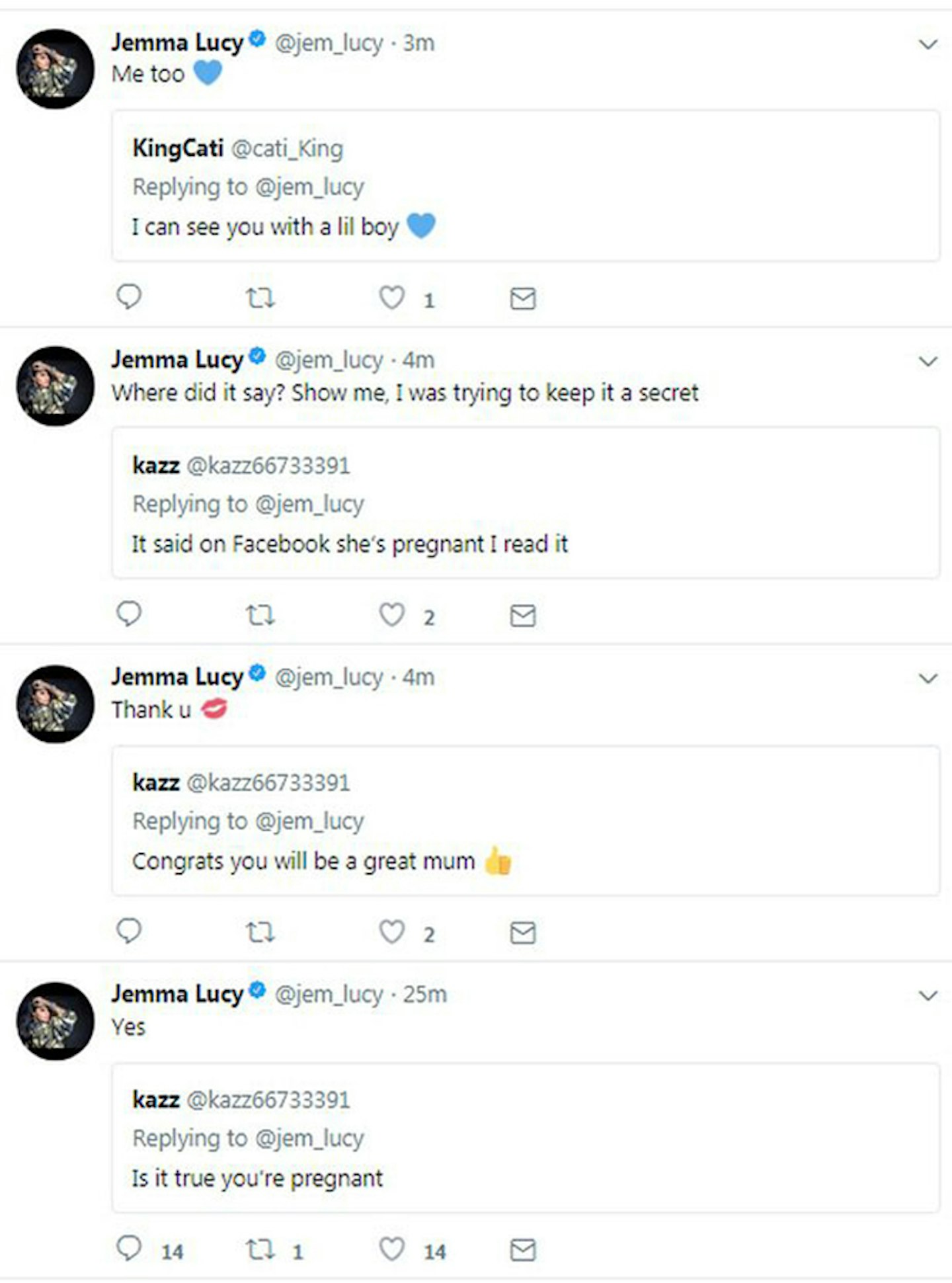
Task: Like the 'Where did it say?' tweet
Action: coord(391,615)
